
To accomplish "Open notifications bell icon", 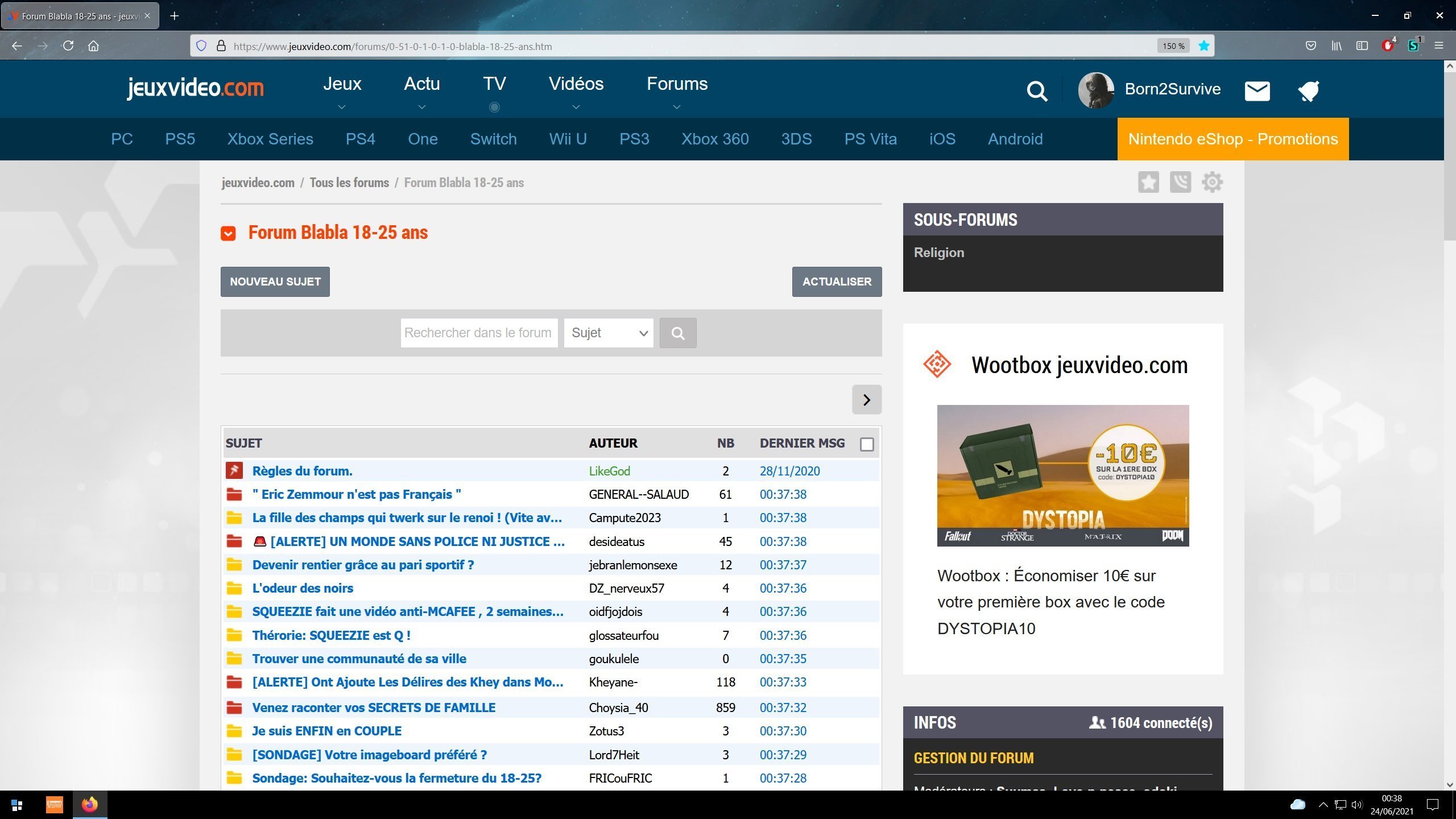I will click(1308, 91).
